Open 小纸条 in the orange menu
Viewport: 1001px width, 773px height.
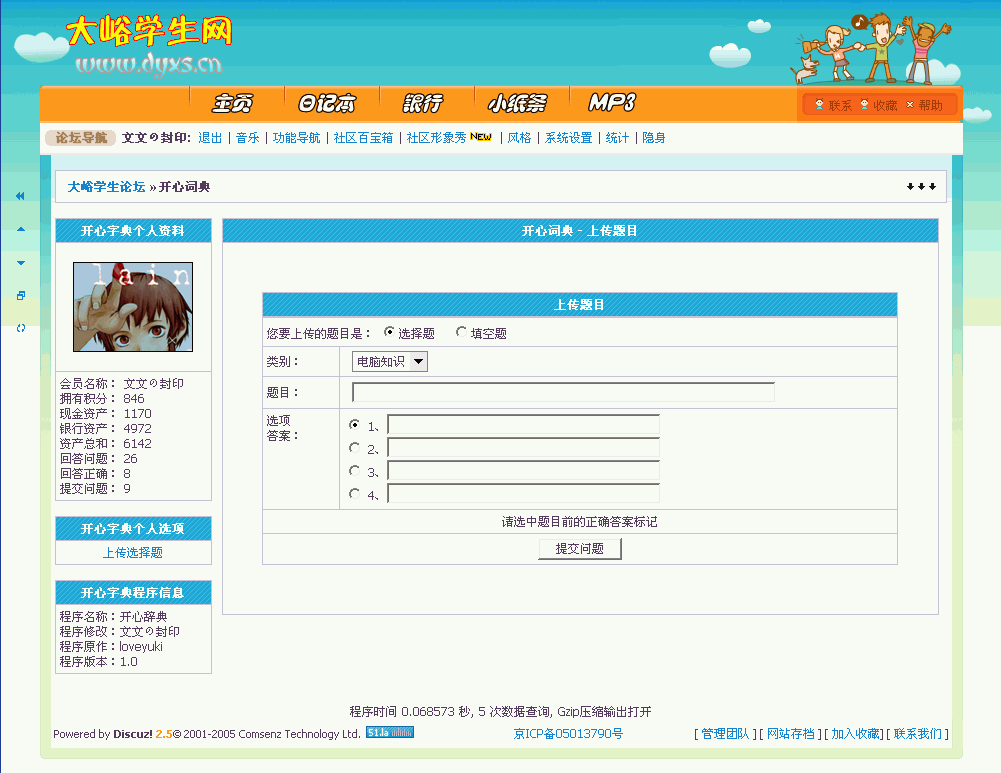tap(517, 103)
